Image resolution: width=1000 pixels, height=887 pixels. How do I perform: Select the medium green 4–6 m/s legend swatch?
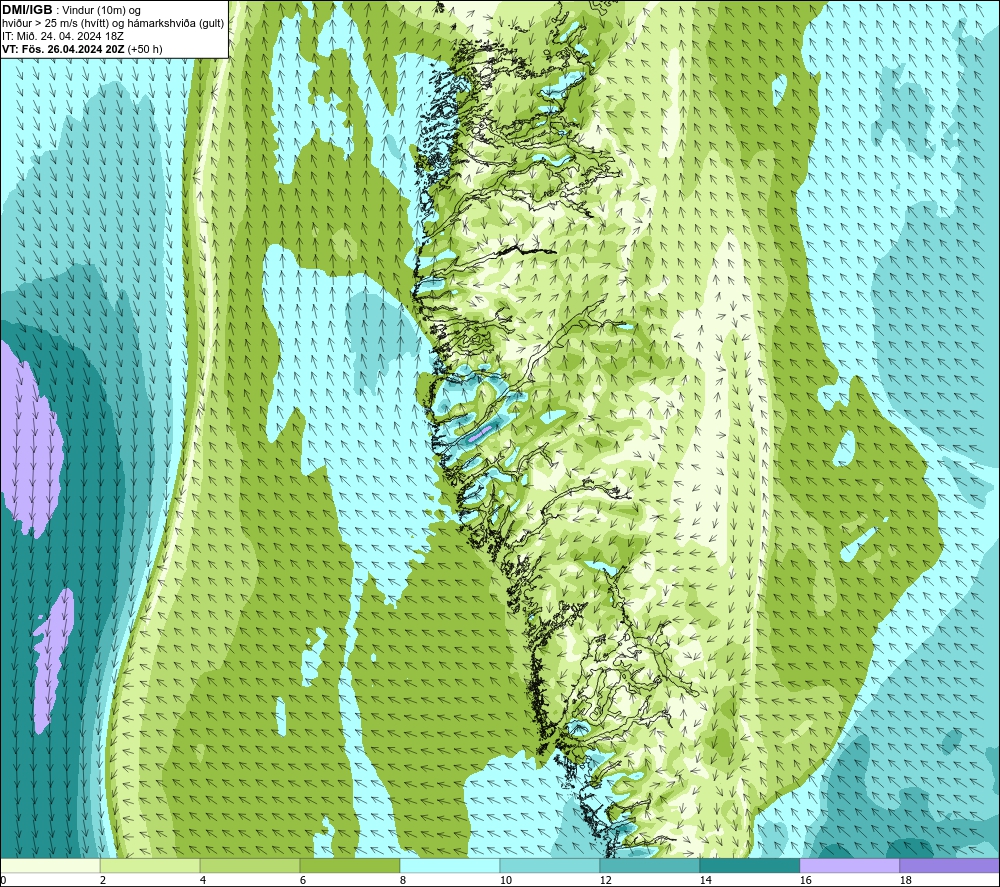click(x=250, y=865)
